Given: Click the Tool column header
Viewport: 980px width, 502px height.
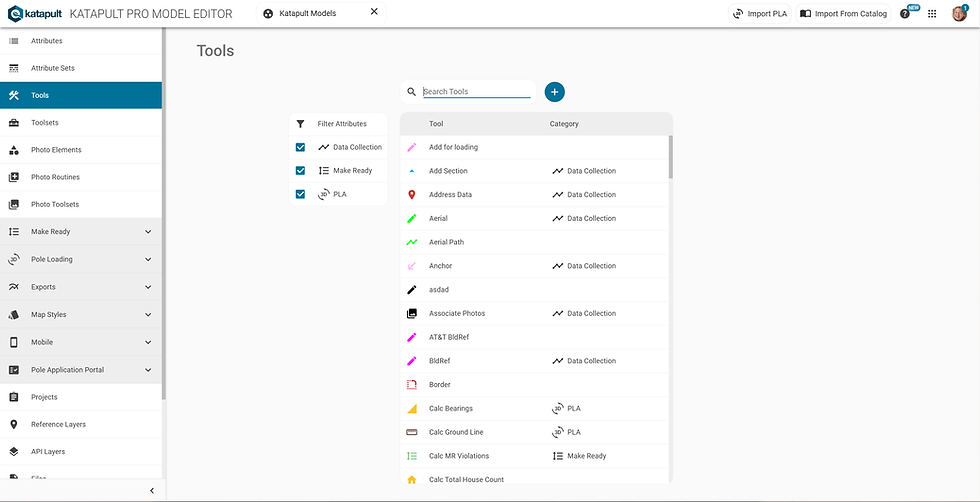Looking at the screenshot, I should coord(436,124).
